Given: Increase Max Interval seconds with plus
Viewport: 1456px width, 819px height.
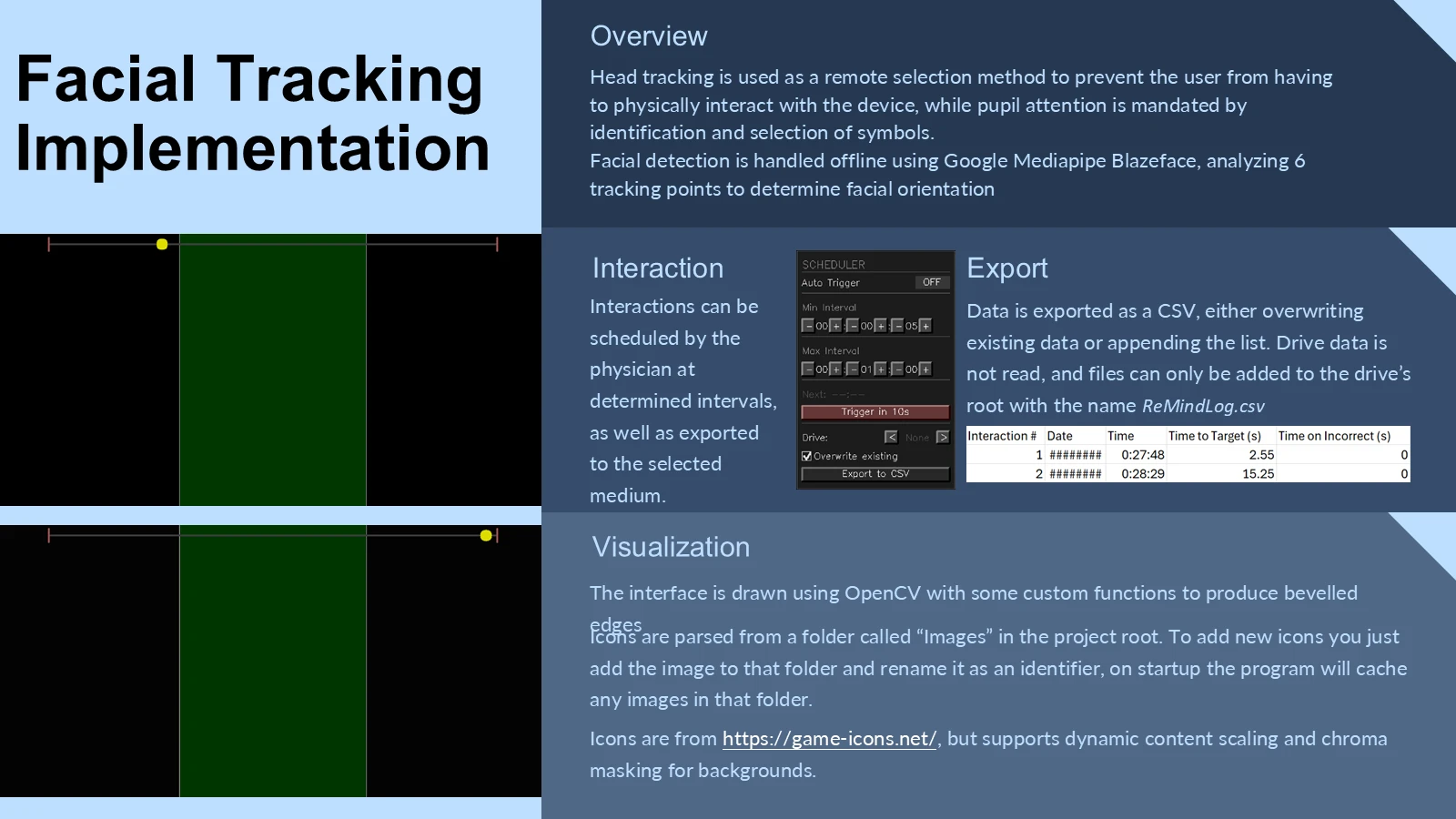Looking at the screenshot, I should 925,369.
